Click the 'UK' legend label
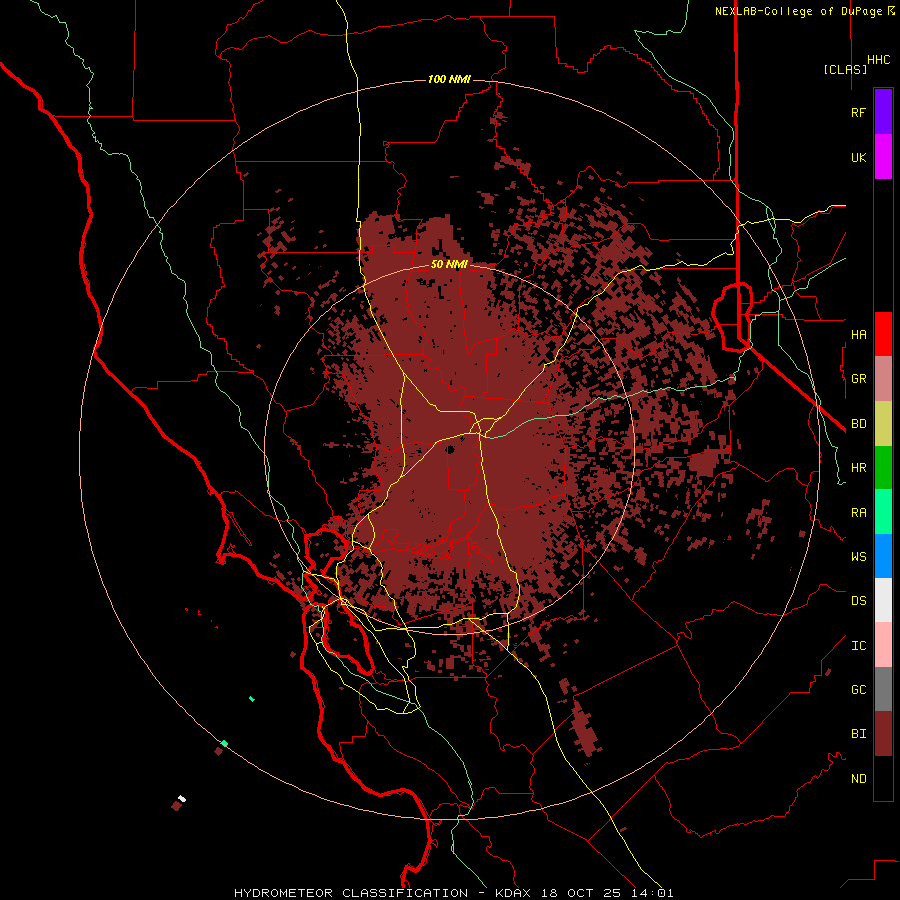The width and height of the screenshot is (900, 900). (859, 157)
